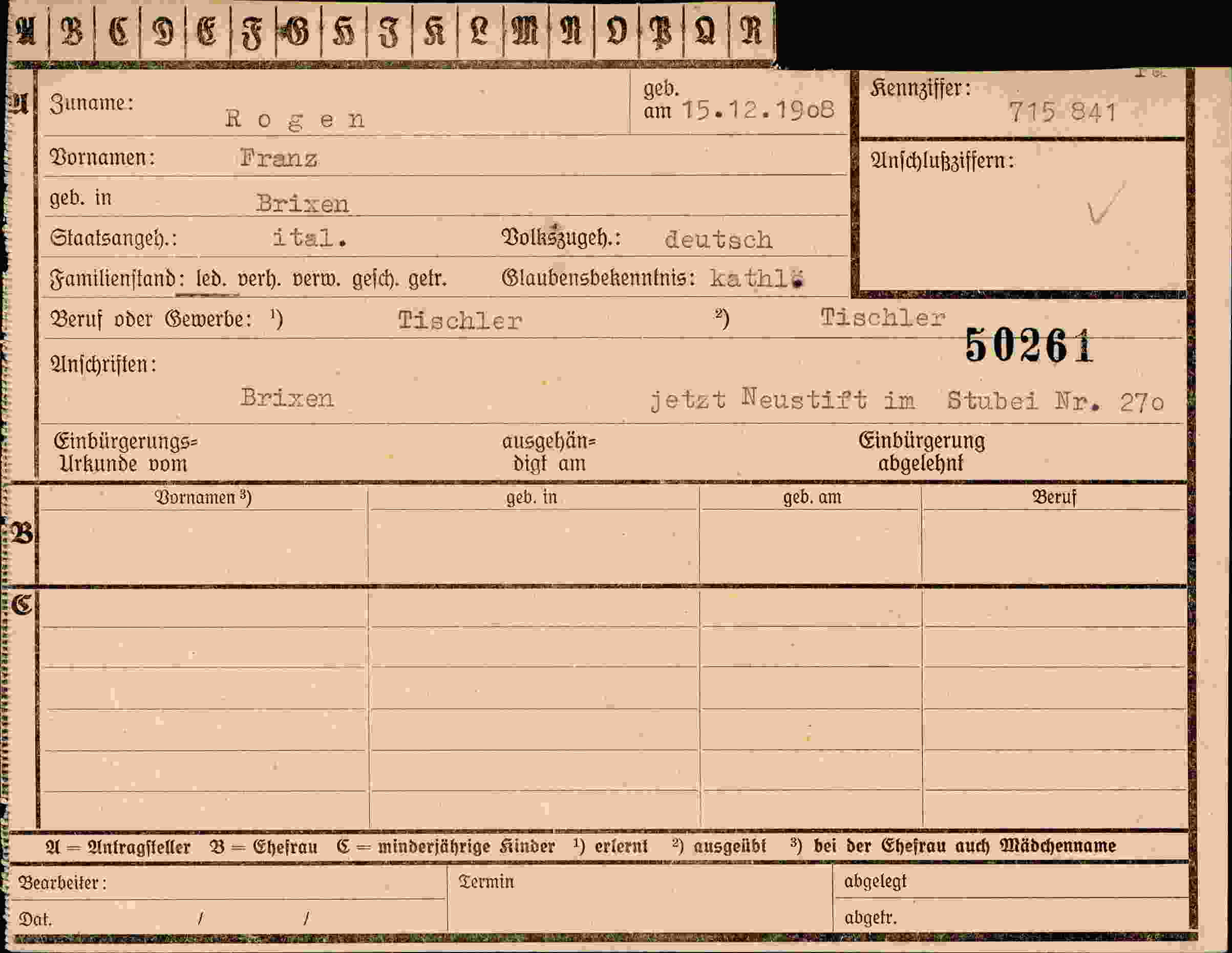The image size is (1232, 953).
Task: Click the 'Termin' label
Action: pyautogui.click(x=486, y=881)
